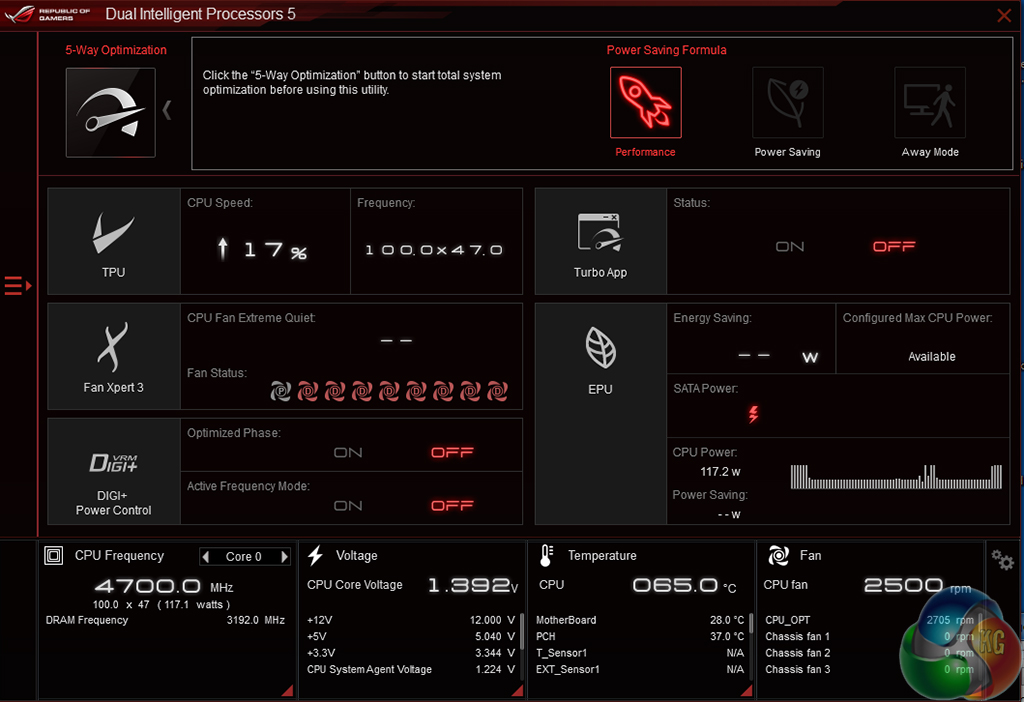Turn Turbo App status ON
This screenshot has height=702, width=1024.
click(790, 247)
